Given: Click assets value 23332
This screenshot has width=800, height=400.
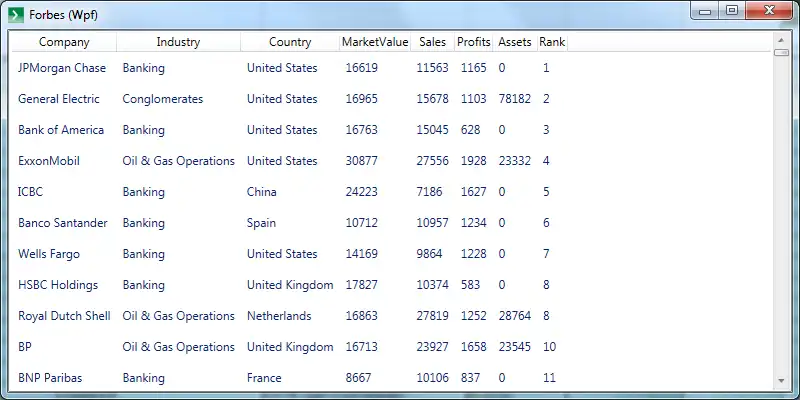Looking at the screenshot, I should (x=515, y=161).
